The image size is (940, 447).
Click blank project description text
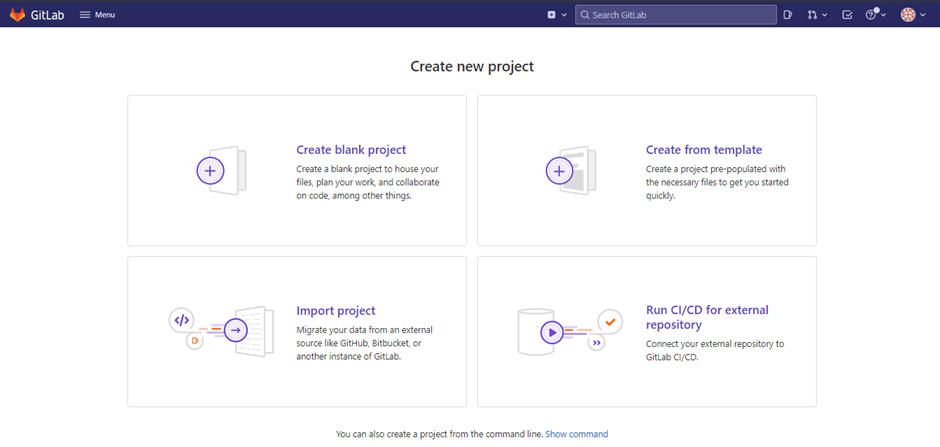[x=367, y=182]
